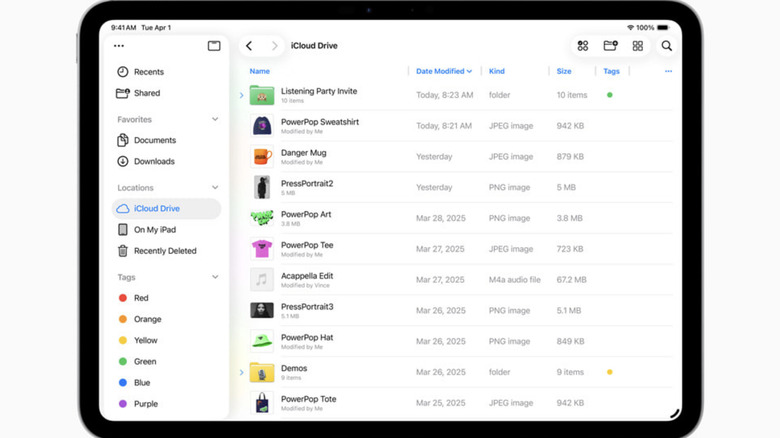The height and width of the screenshot is (438, 780).
Task: Open Downloads from Favorites
Action: (154, 161)
